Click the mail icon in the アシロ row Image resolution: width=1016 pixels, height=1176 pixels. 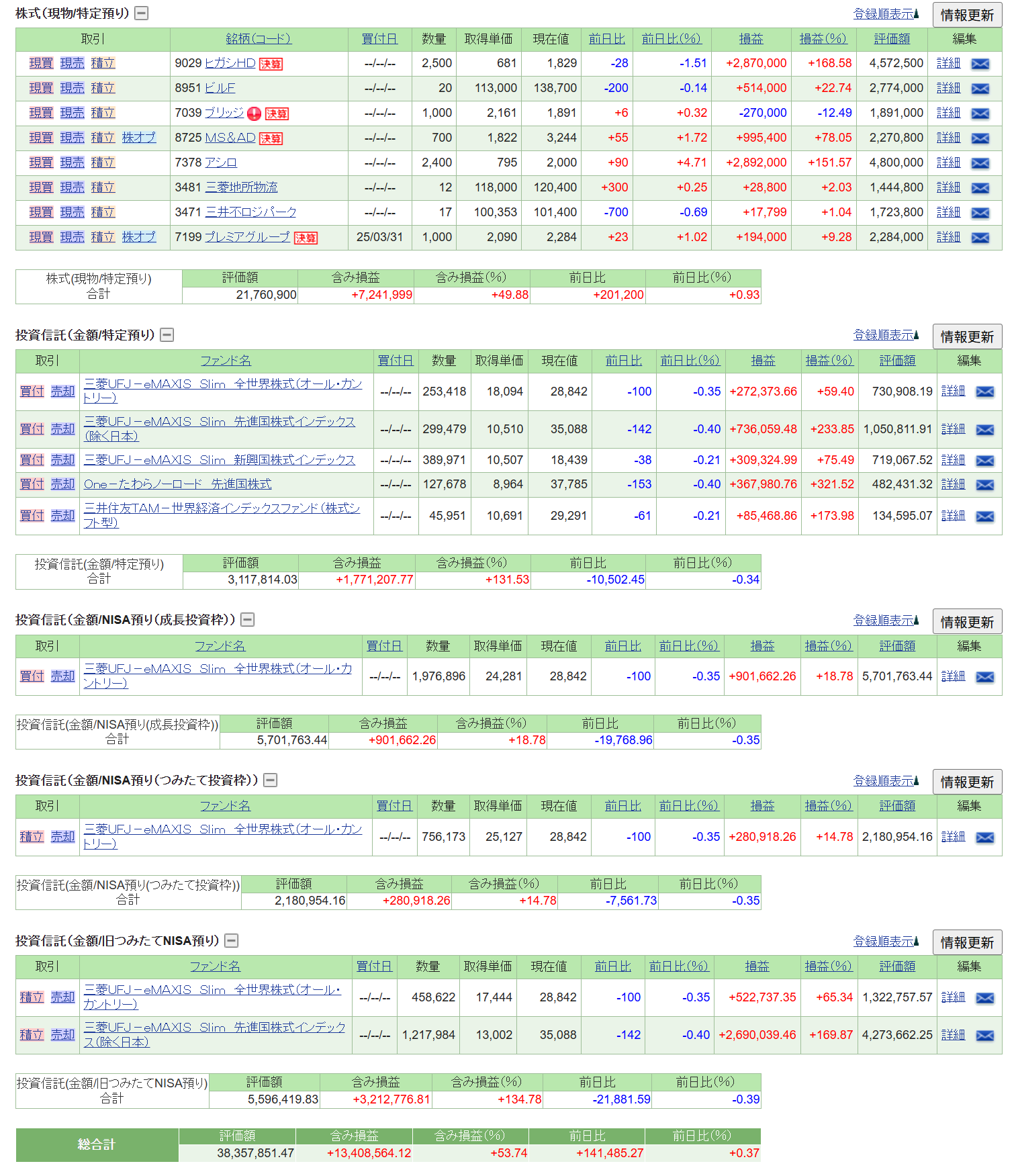980,163
